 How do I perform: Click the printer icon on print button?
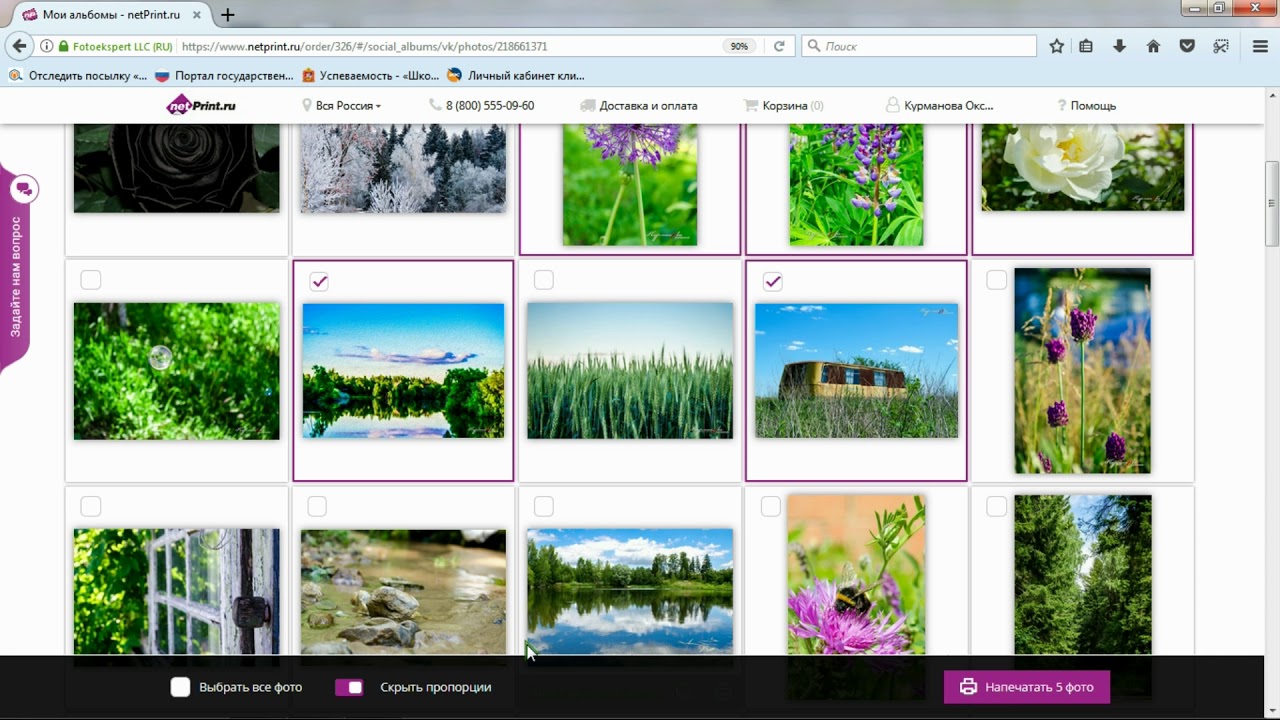[x=968, y=687]
